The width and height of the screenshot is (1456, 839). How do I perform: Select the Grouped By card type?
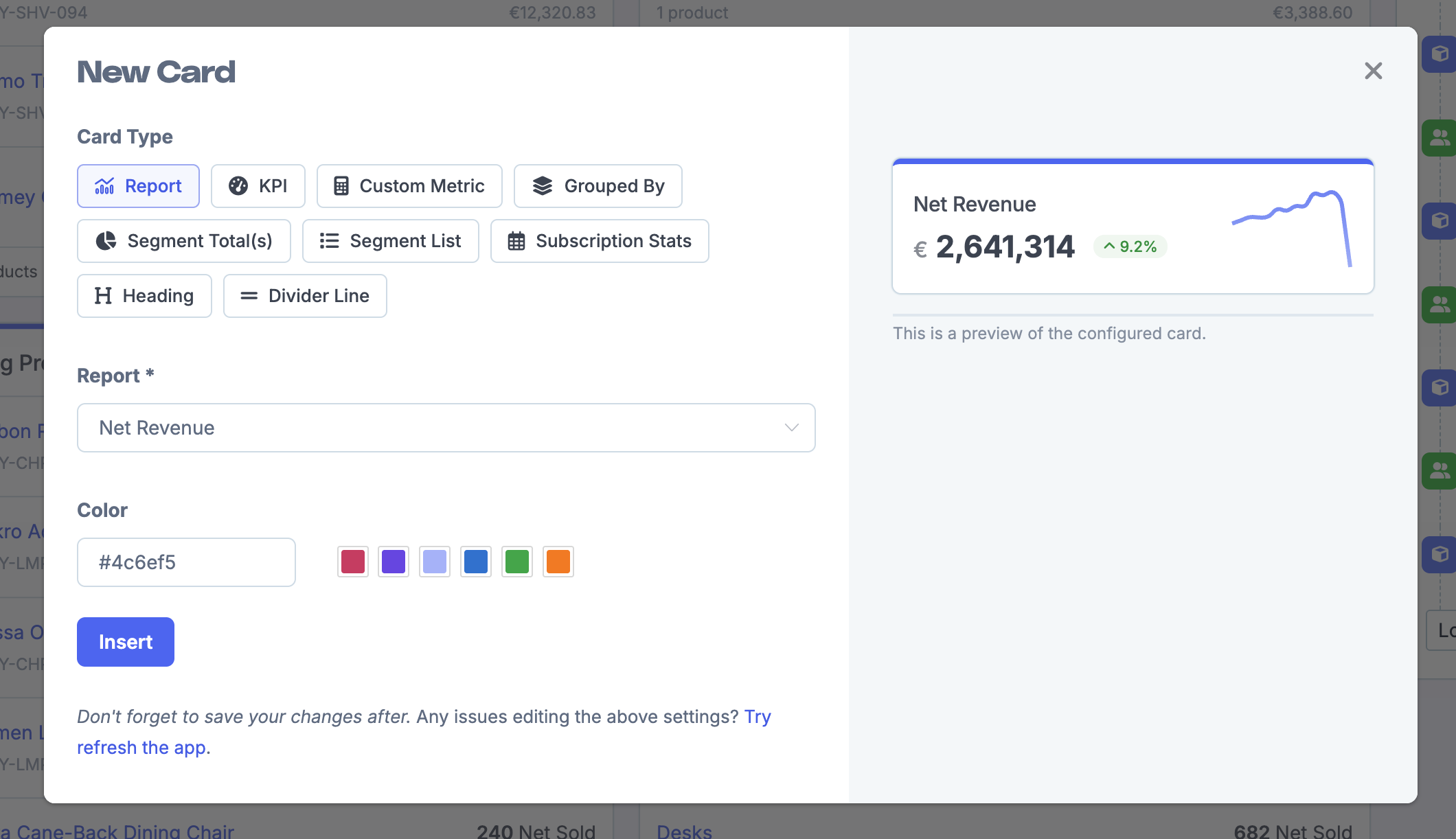click(x=598, y=186)
